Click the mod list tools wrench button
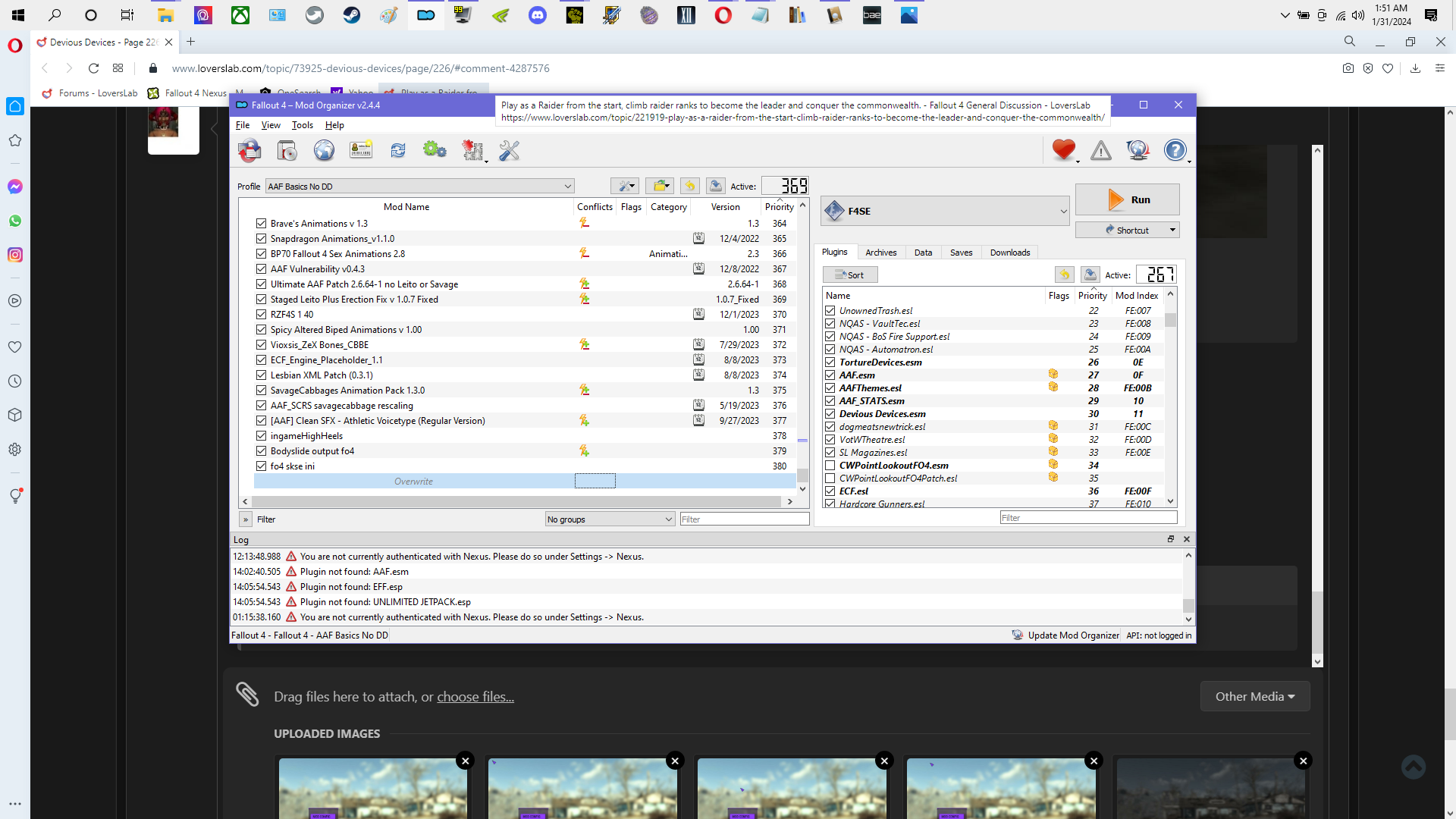This screenshot has width=1456, height=819. pos(625,186)
